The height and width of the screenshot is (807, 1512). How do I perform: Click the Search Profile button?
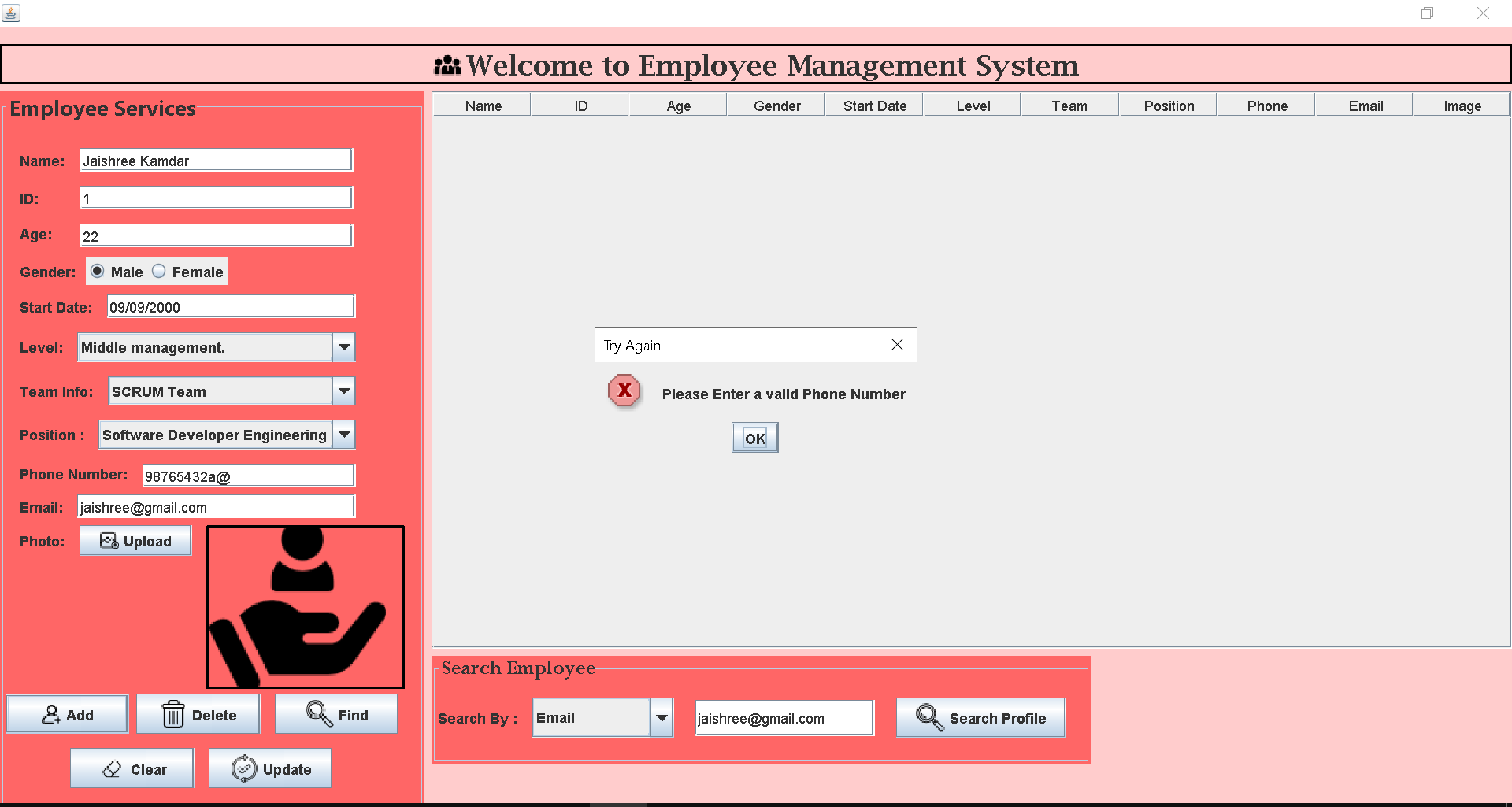(x=980, y=717)
